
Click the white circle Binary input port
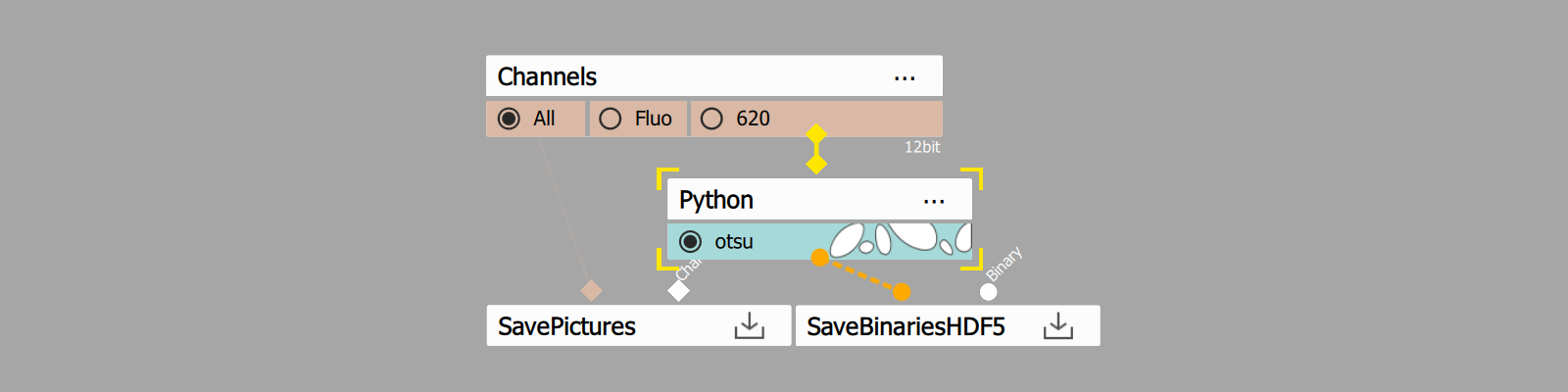(988, 292)
